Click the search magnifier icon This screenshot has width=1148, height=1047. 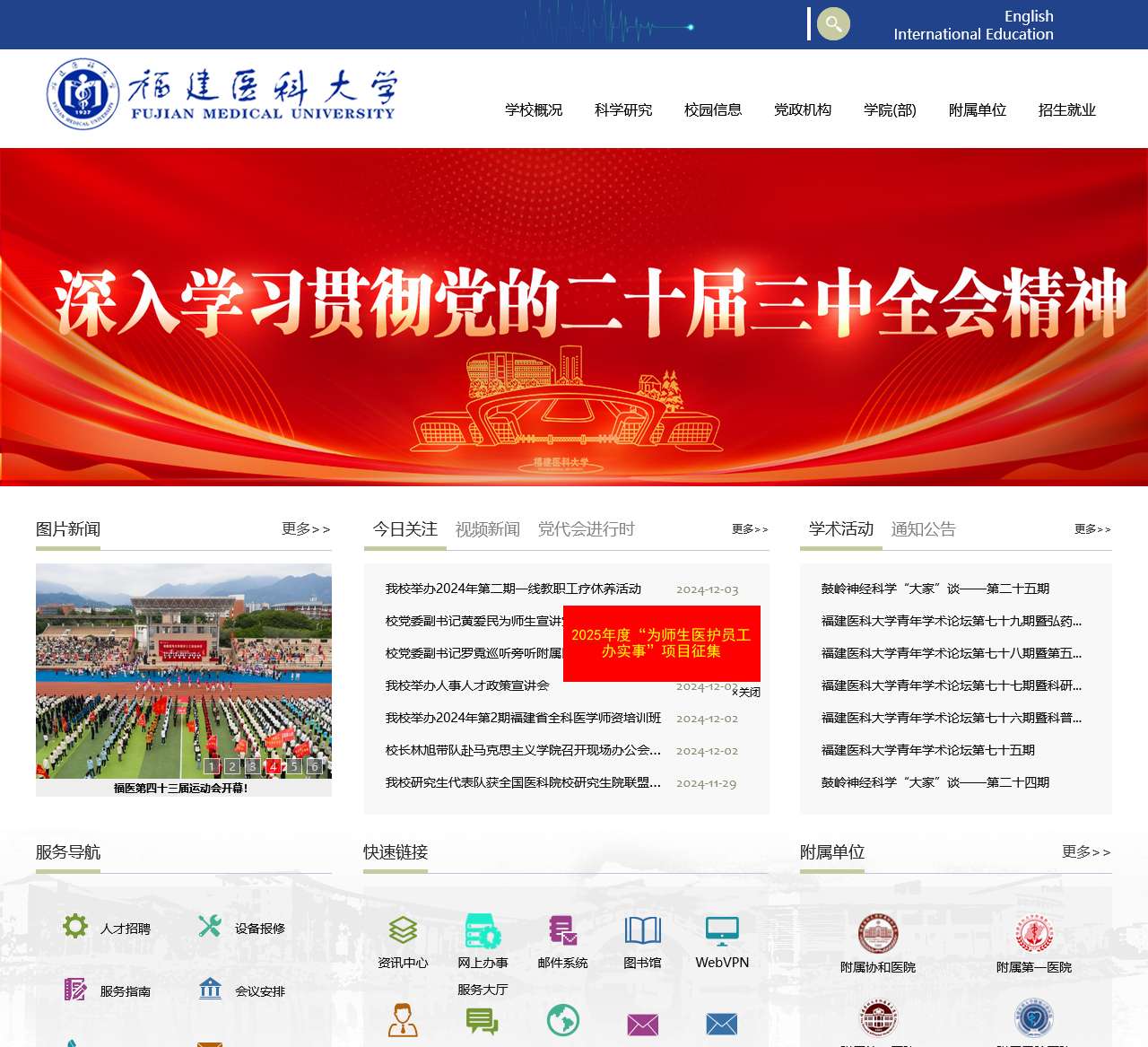(x=833, y=24)
